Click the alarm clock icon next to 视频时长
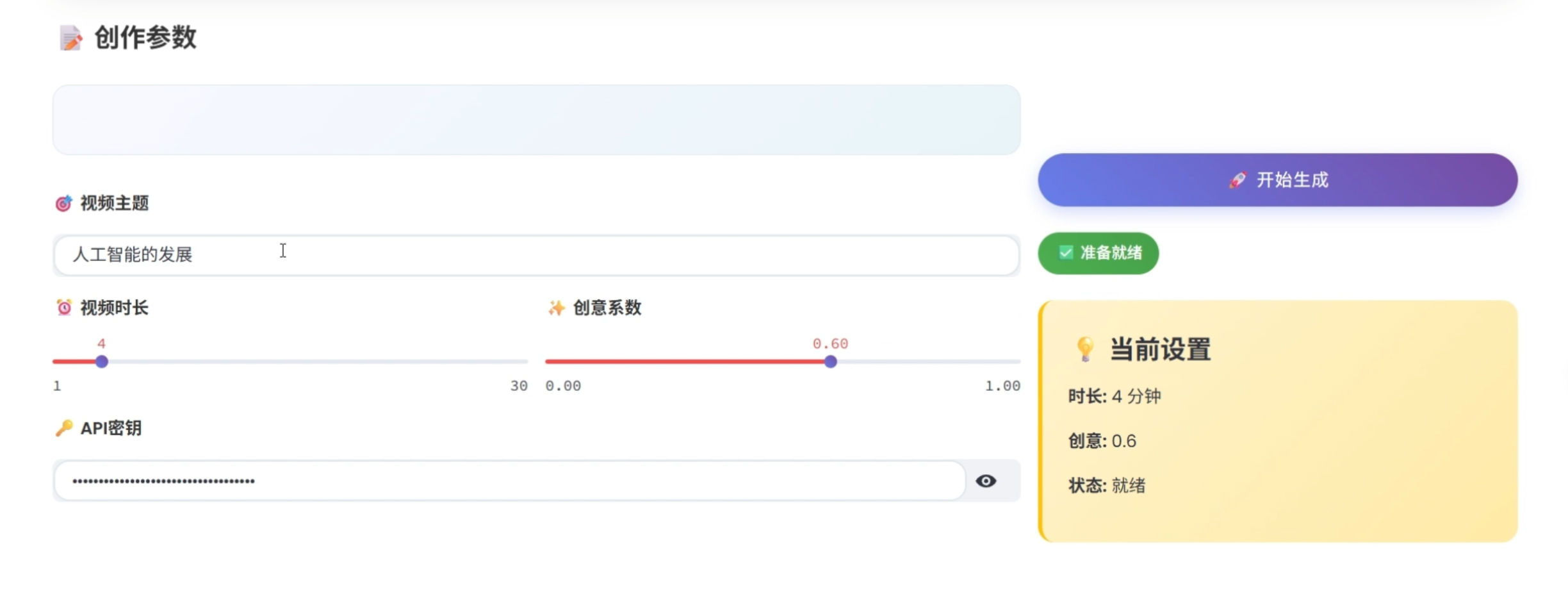This screenshot has width=1568, height=596. [63, 308]
